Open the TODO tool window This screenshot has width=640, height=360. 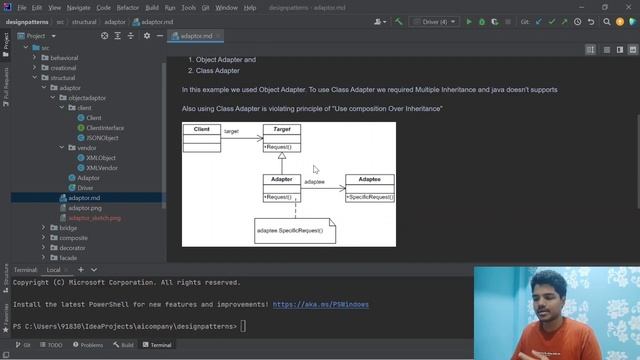click(x=51, y=345)
